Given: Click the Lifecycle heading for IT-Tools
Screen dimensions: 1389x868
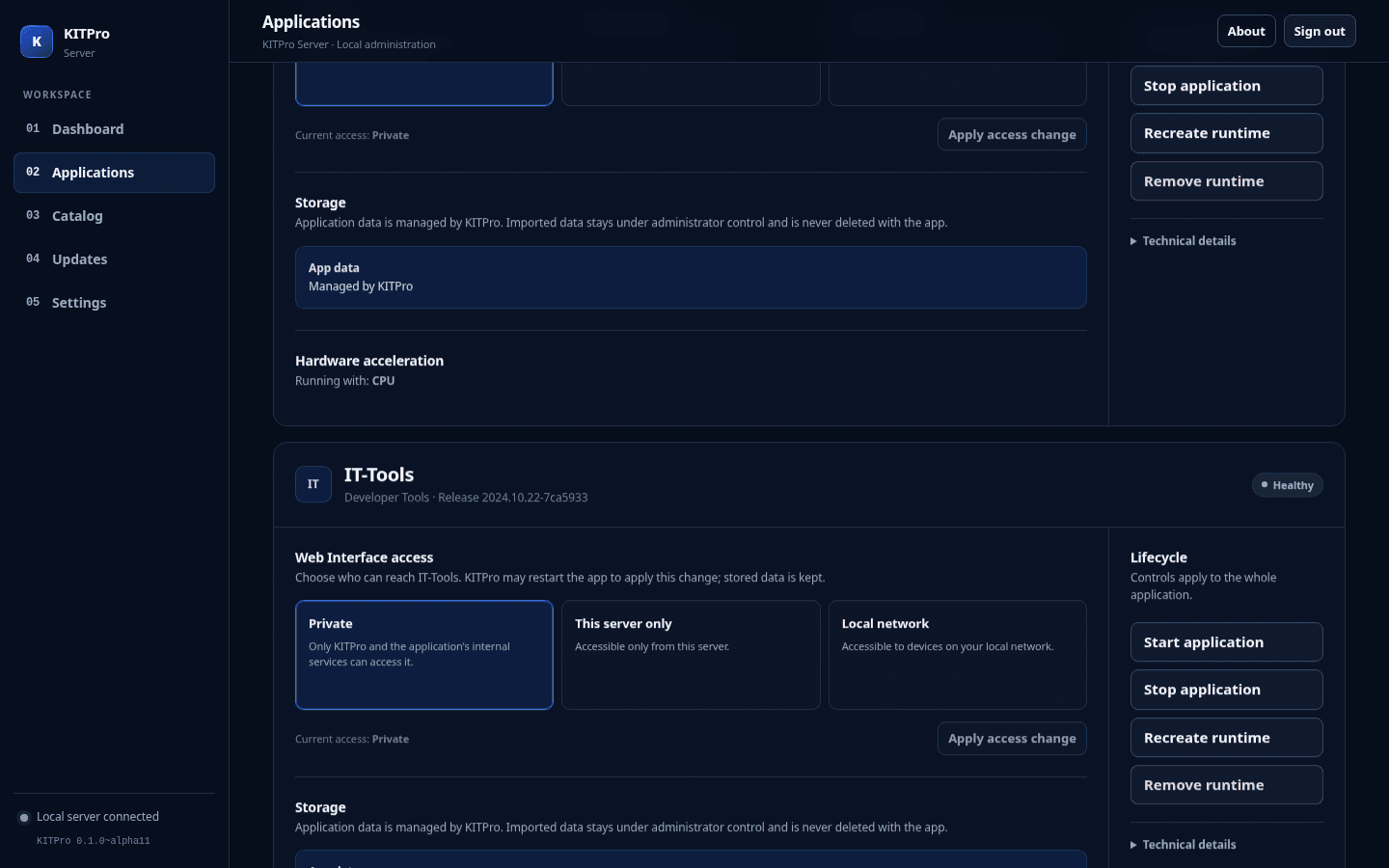Looking at the screenshot, I should (1158, 557).
